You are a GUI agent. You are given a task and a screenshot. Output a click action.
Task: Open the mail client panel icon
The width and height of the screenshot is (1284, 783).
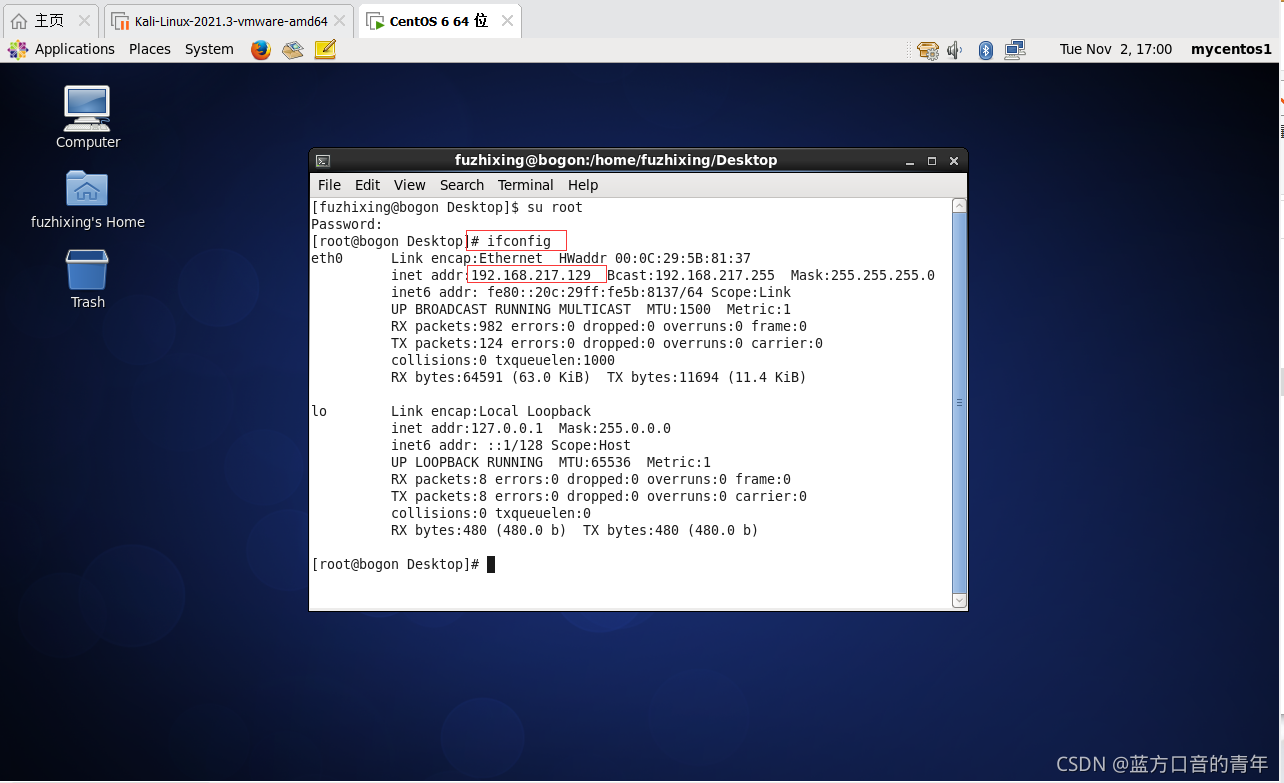(x=292, y=49)
